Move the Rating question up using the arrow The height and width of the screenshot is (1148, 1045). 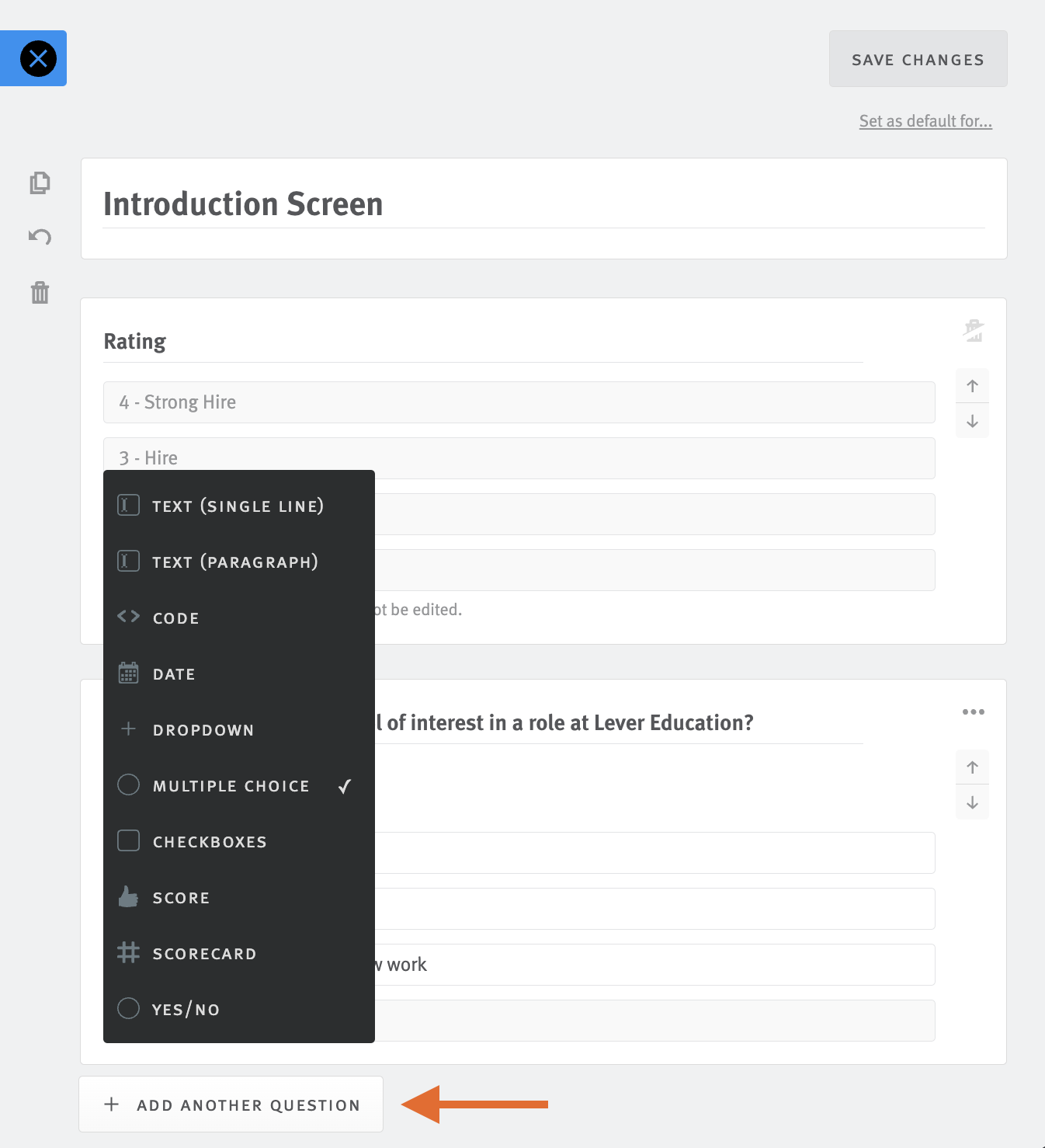(972, 385)
